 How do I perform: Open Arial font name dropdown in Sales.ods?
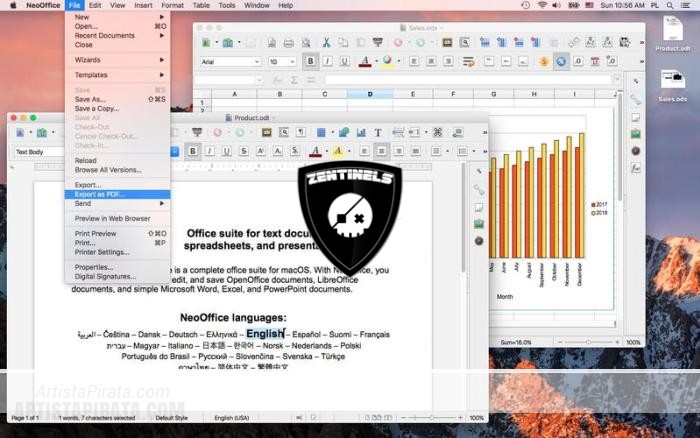click(257, 62)
